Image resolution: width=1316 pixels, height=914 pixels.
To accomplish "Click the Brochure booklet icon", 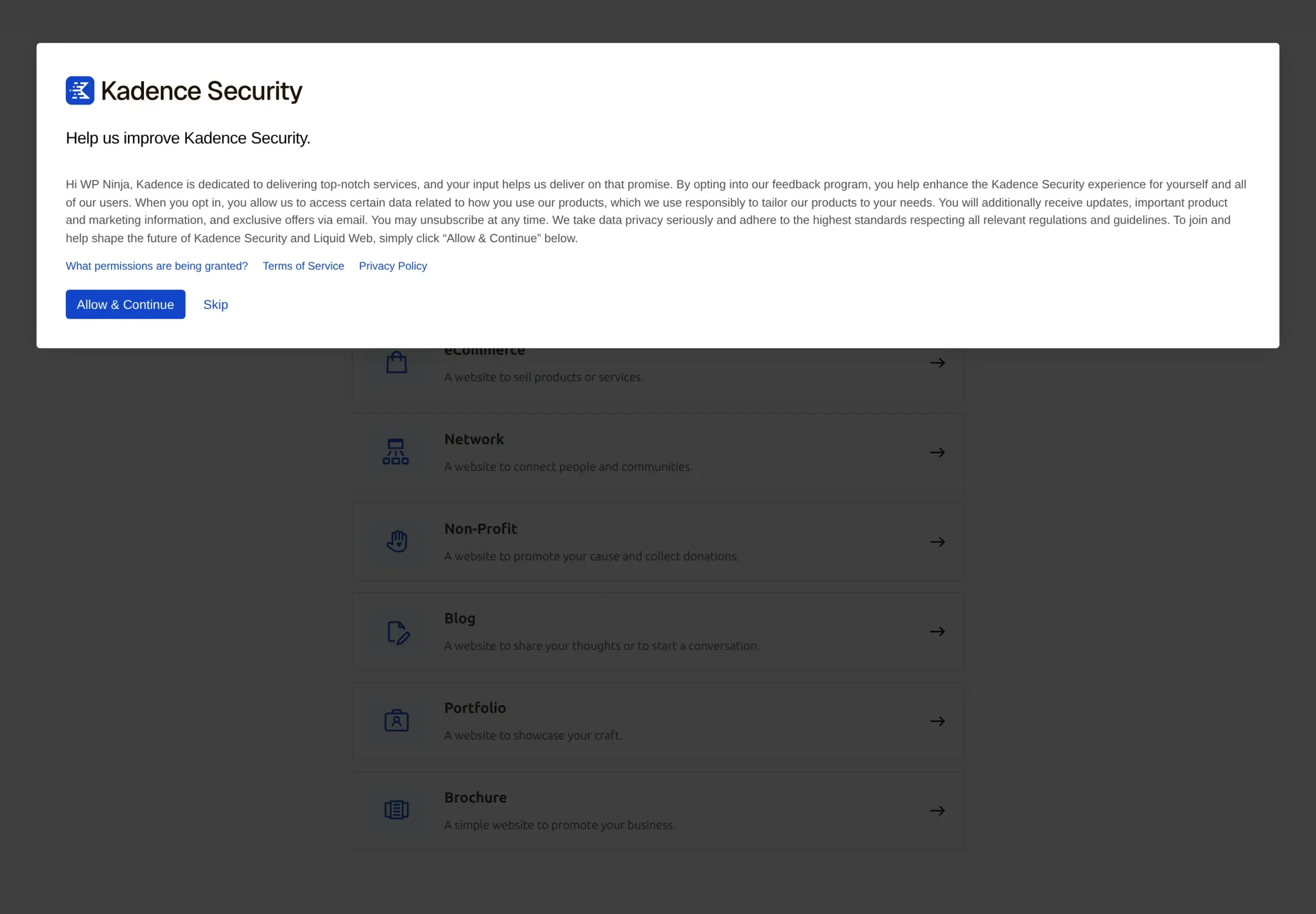I will click(396, 810).
